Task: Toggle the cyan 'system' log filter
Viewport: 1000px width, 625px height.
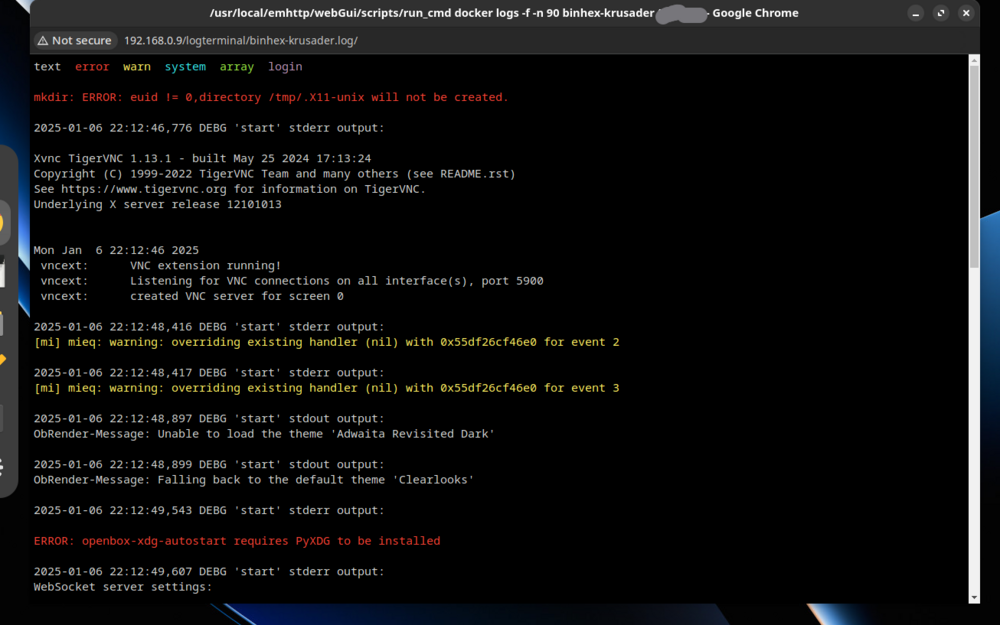Action: point(185,66)
